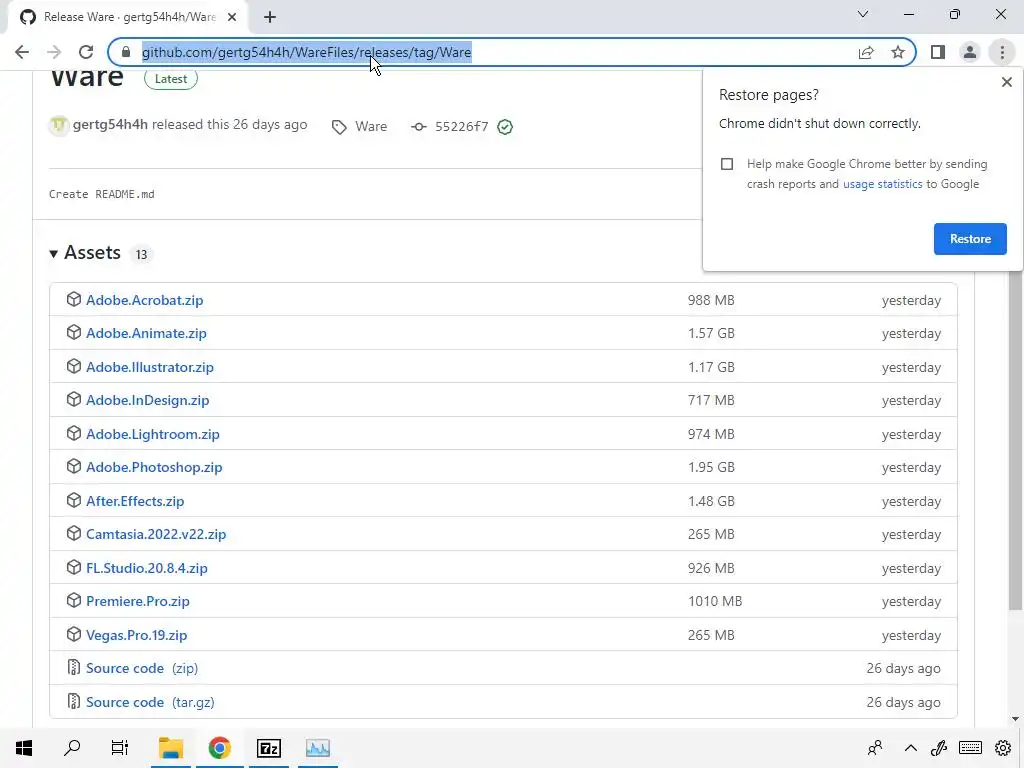This screenshot has width=1024, height=768.
Task: Open Chrome's three-dot menu
Action: 1002,52
